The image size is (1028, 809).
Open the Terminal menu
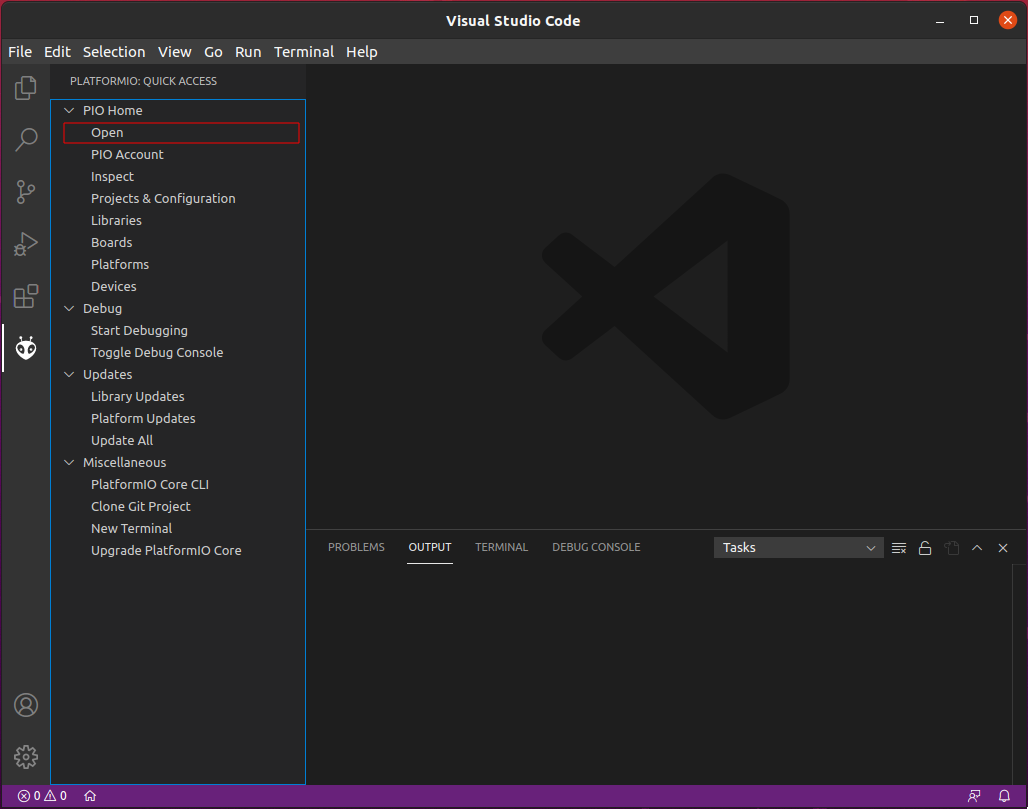coord(304,52)
